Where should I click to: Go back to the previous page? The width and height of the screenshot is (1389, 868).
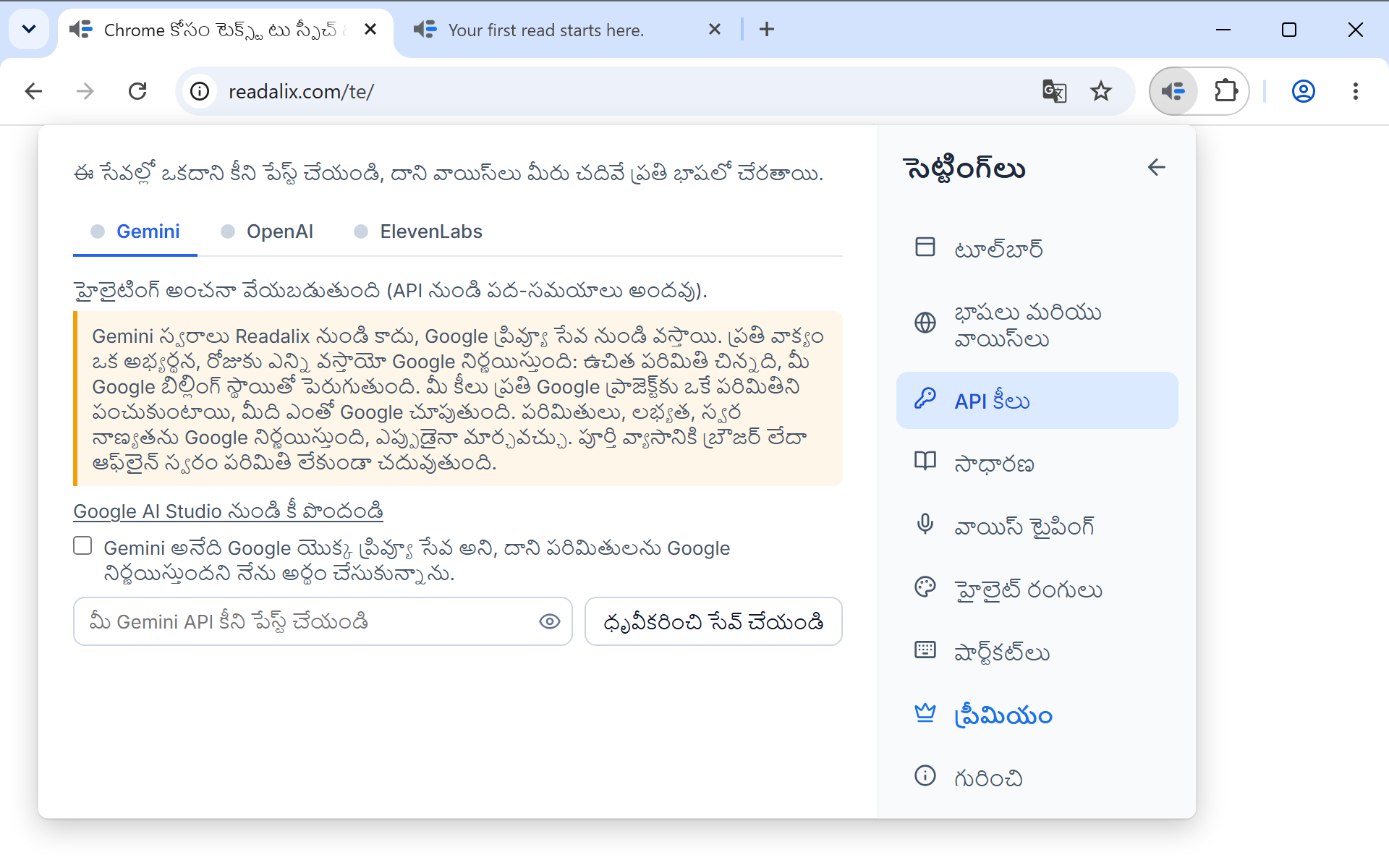click(x=33, y=91)
